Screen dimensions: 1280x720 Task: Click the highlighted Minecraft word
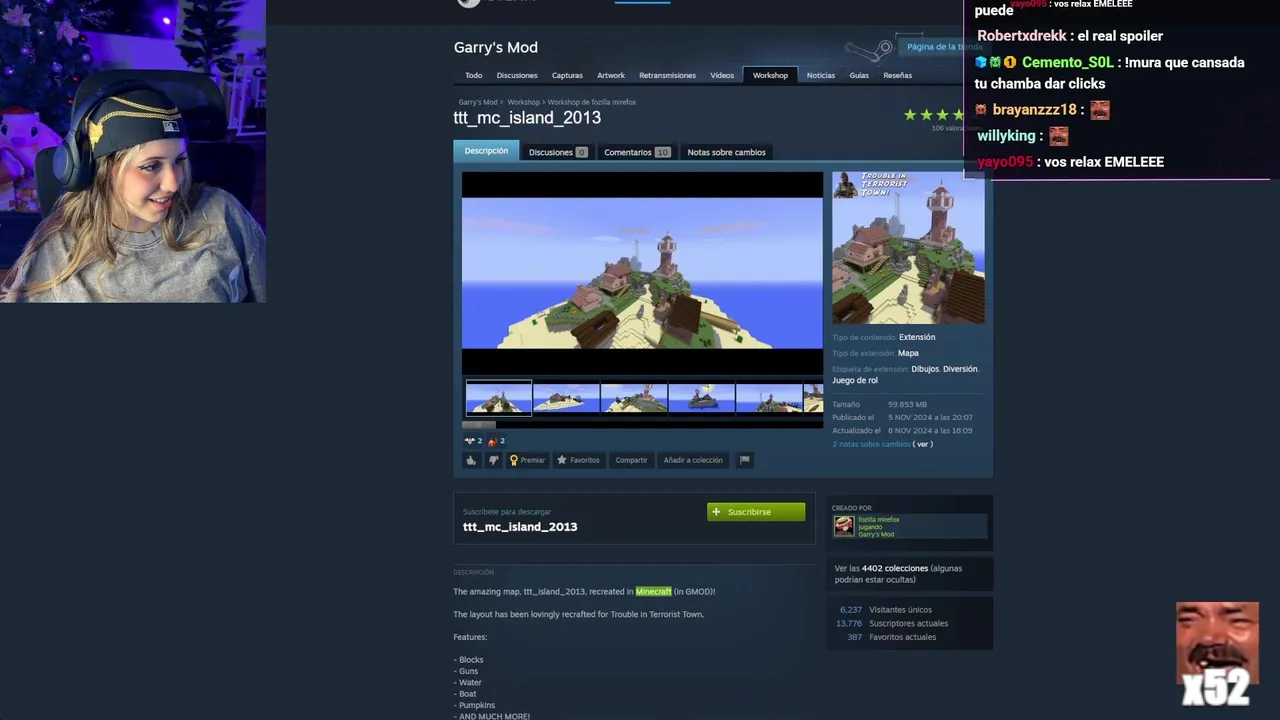[654, 591]
